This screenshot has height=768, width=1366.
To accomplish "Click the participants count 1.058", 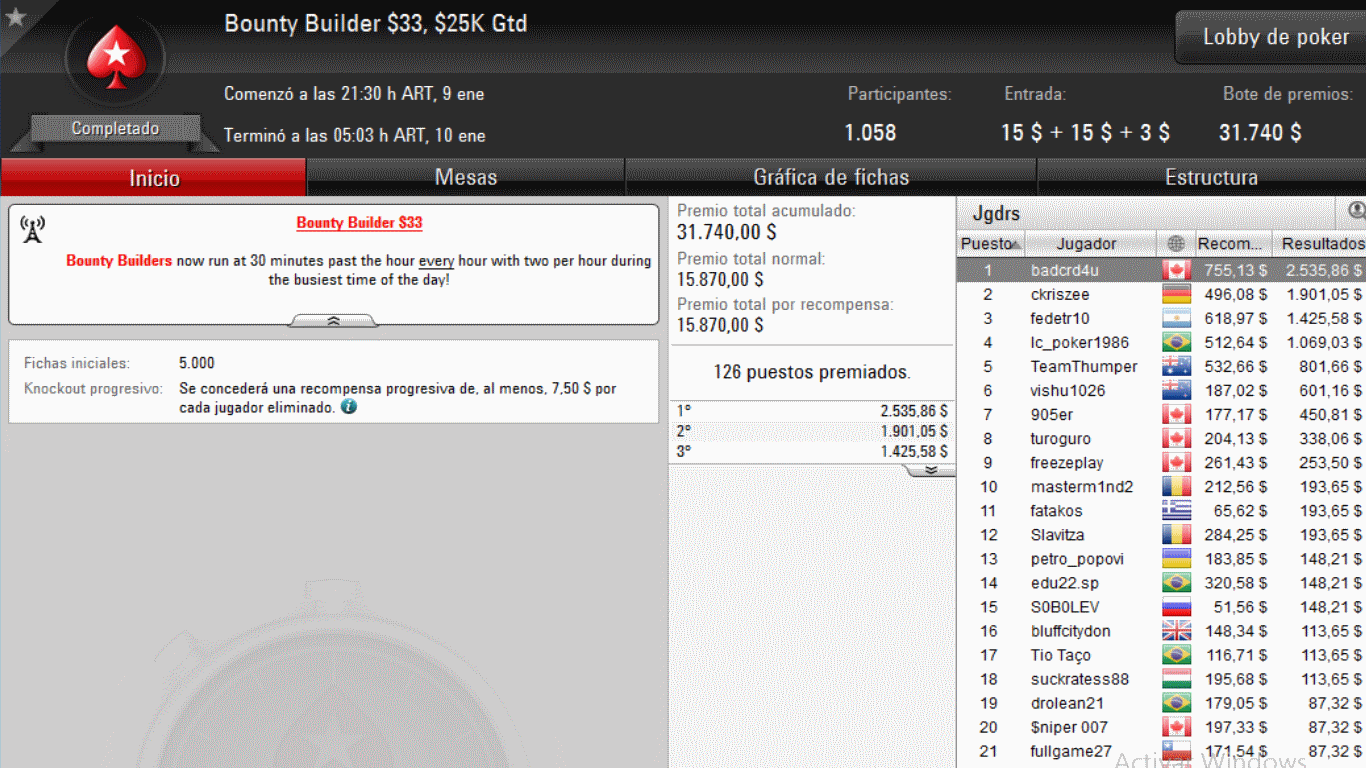I will [870, 132].
